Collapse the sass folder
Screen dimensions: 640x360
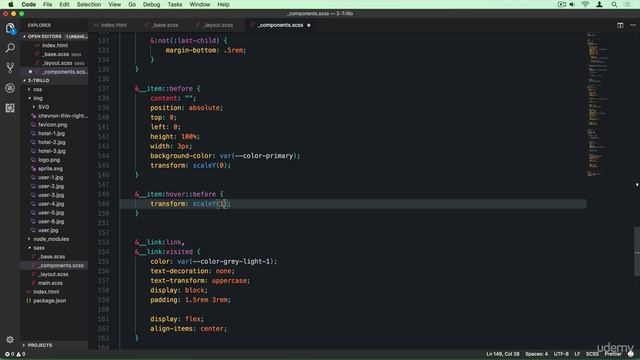pos(39,248)
